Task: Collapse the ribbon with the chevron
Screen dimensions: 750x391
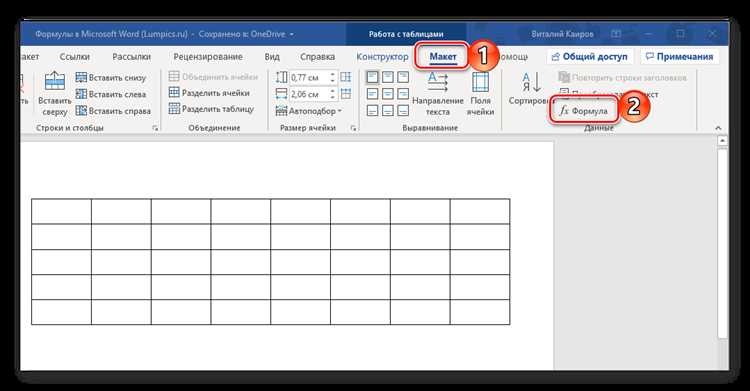Action: click(717, 128)
